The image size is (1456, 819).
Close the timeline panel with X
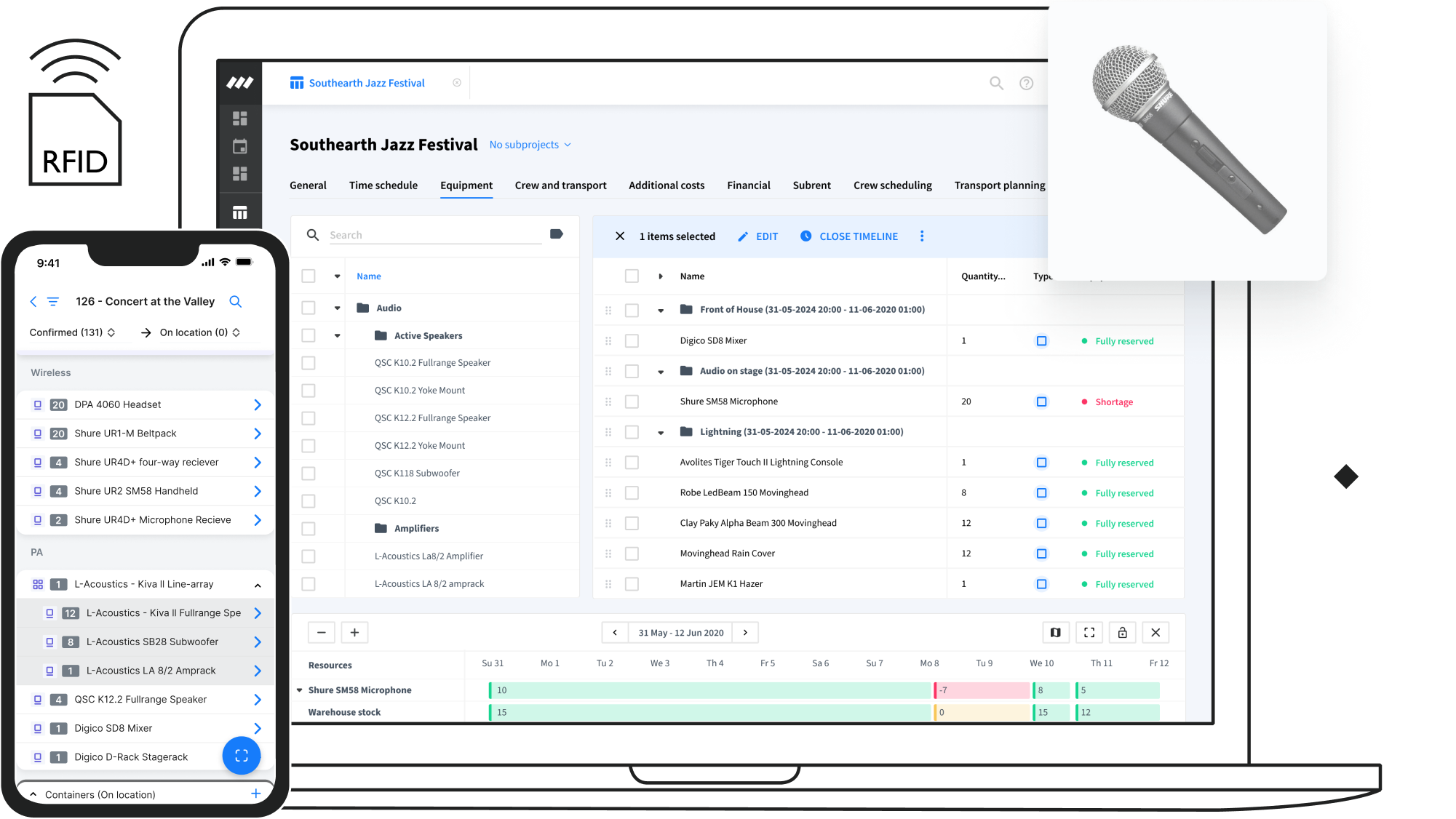tap(1155, 632)
